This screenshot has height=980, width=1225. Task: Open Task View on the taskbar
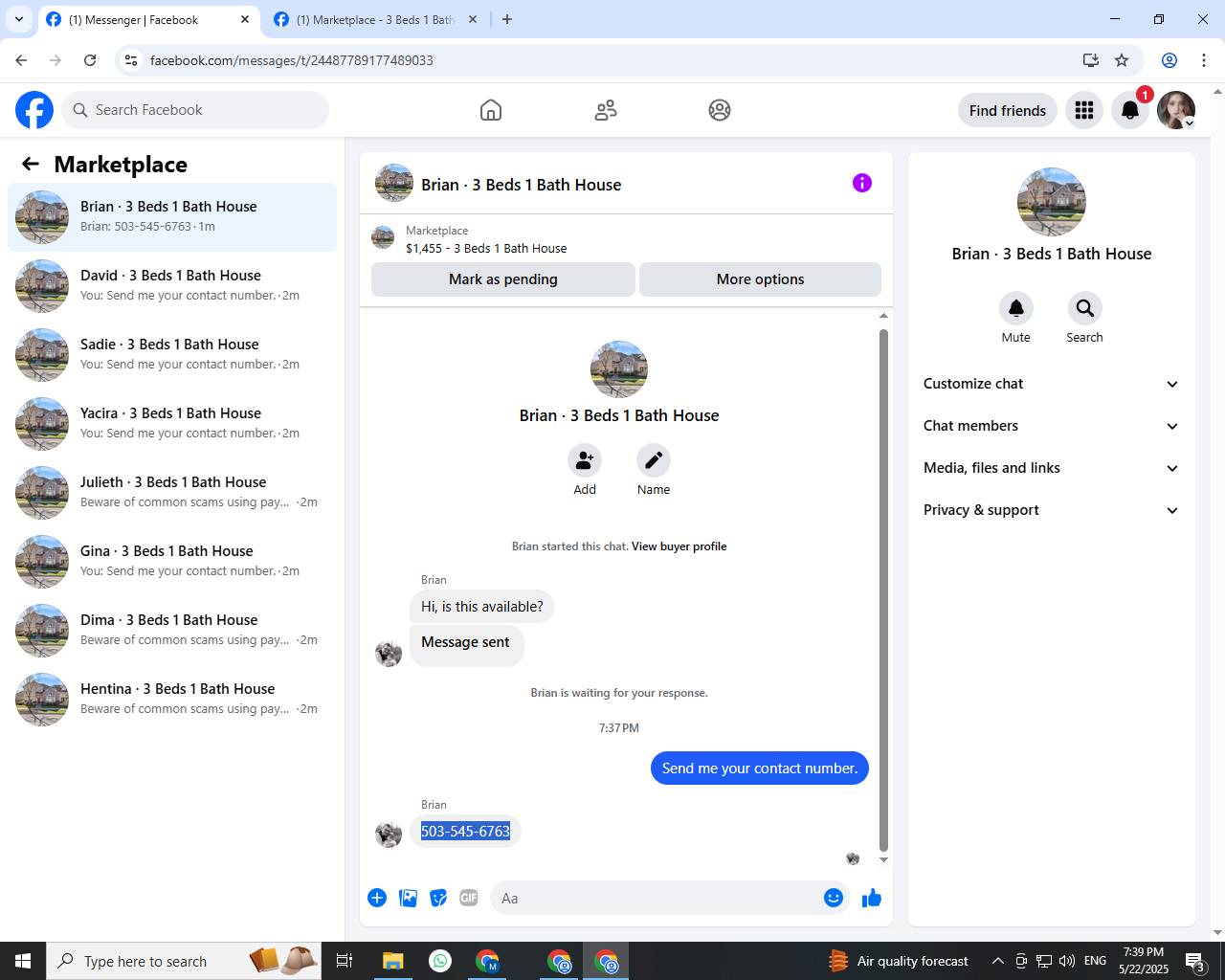[x=345, y=961]
